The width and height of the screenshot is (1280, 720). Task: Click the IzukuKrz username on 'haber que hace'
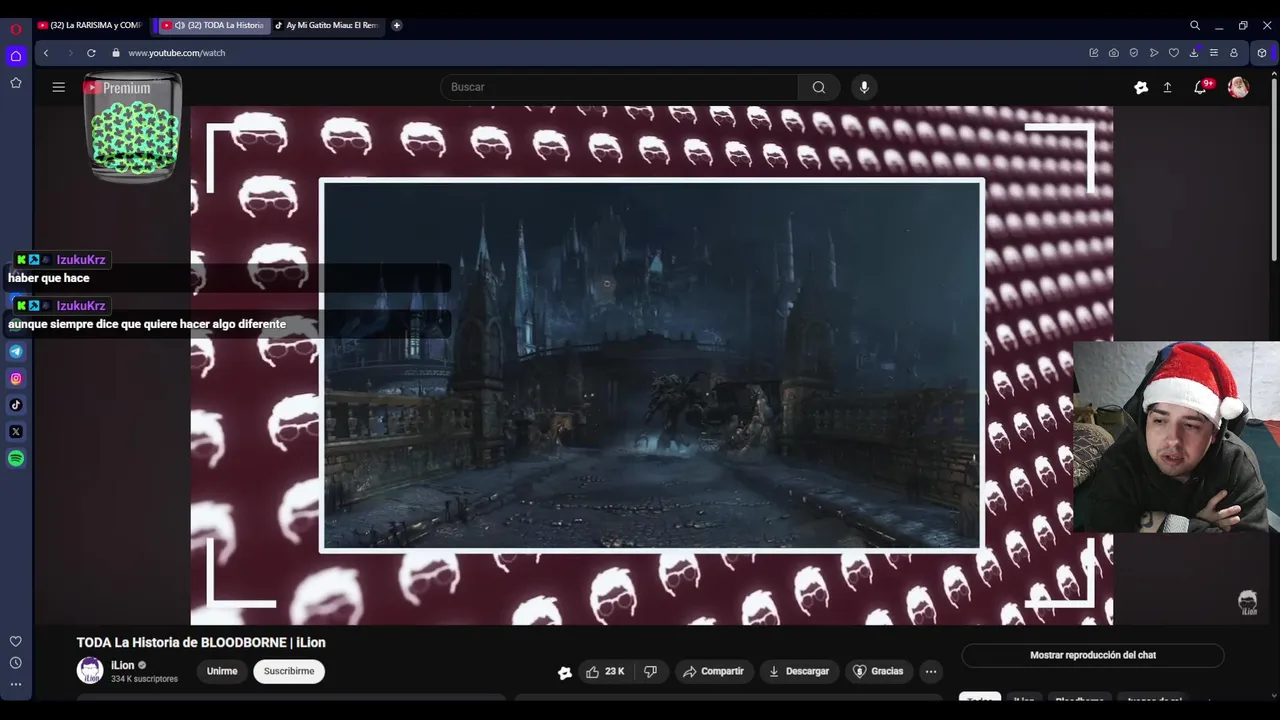tap(81, 260)
